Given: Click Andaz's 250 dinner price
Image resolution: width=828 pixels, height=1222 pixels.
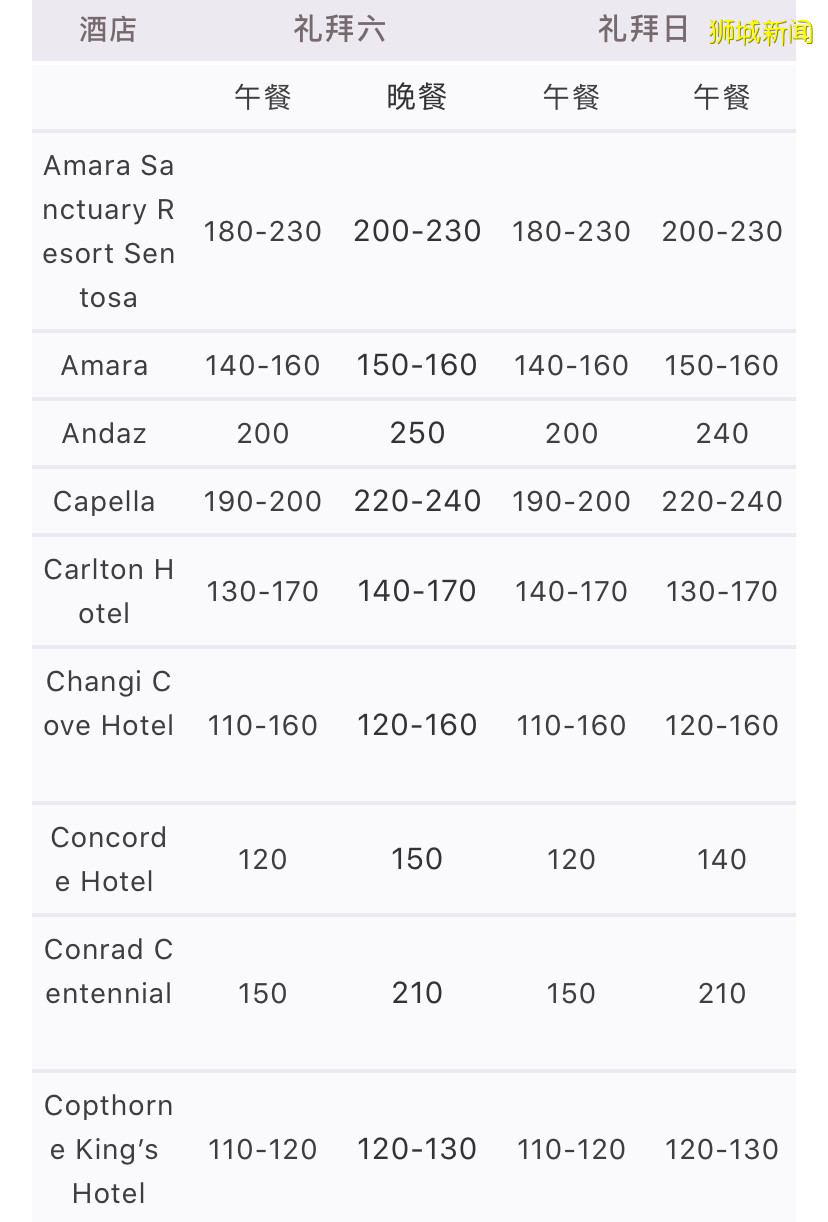Looking at the screenshot, I should pos(417,434).
